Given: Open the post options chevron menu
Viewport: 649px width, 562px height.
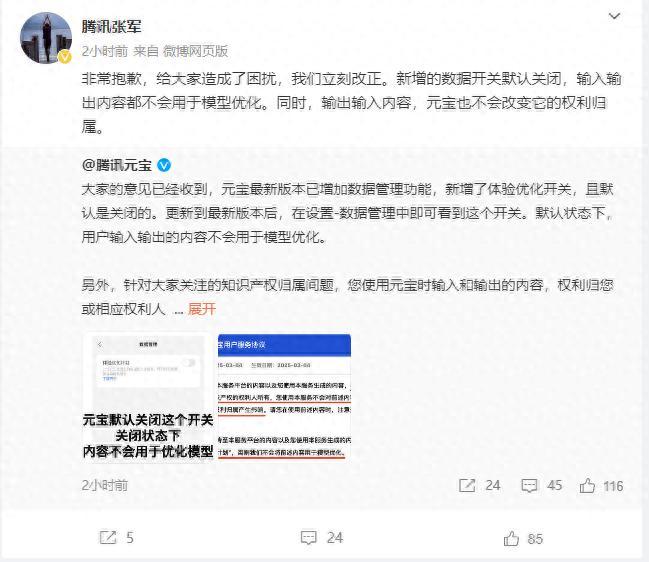Looking at the screenshot, I should coord(614,17).
